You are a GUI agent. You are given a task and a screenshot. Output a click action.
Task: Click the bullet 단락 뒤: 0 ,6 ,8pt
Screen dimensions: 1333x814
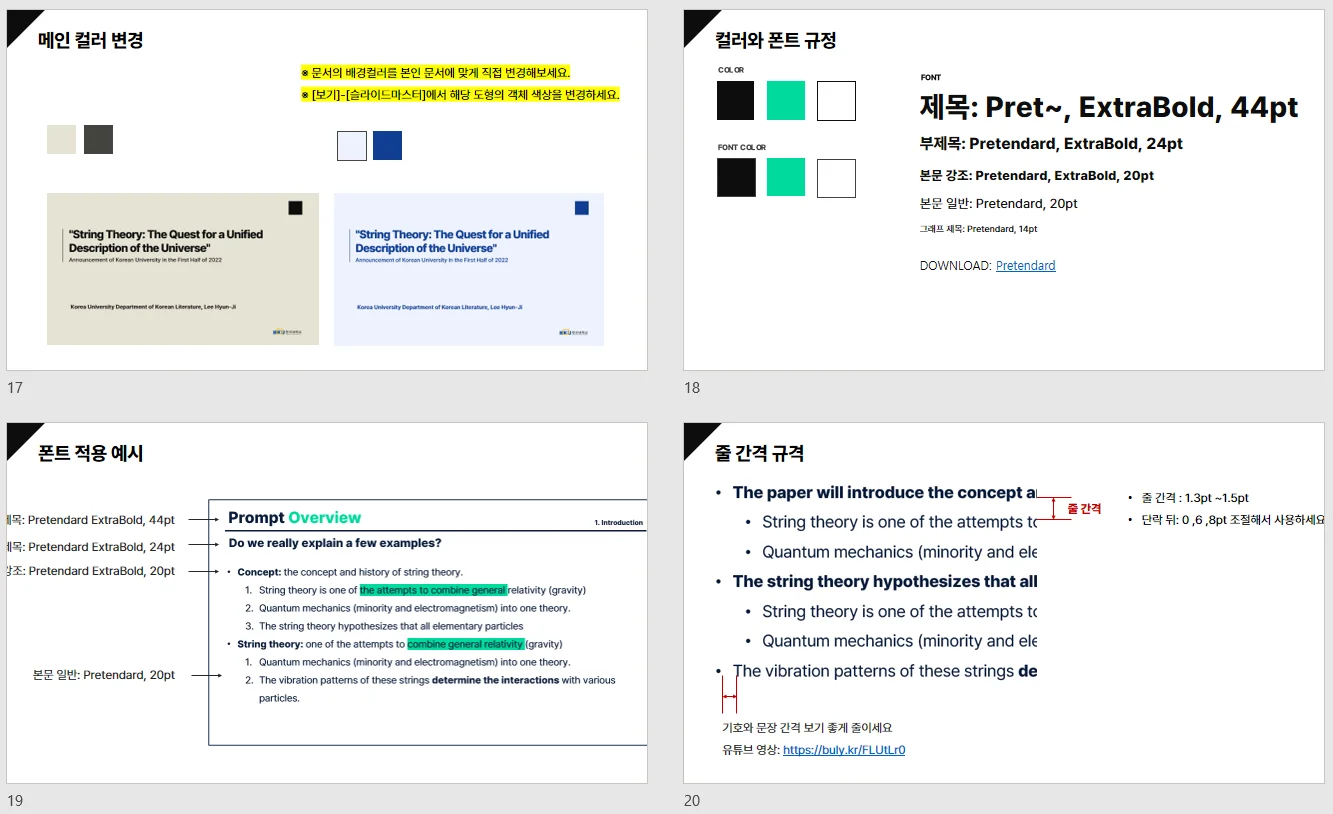[1233, 520]
